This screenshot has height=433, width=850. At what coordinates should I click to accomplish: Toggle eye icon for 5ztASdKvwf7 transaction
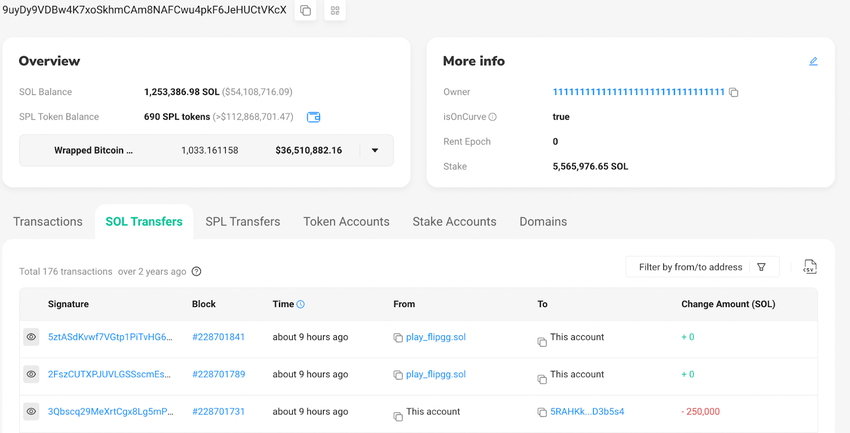click(x=31, y=337)
